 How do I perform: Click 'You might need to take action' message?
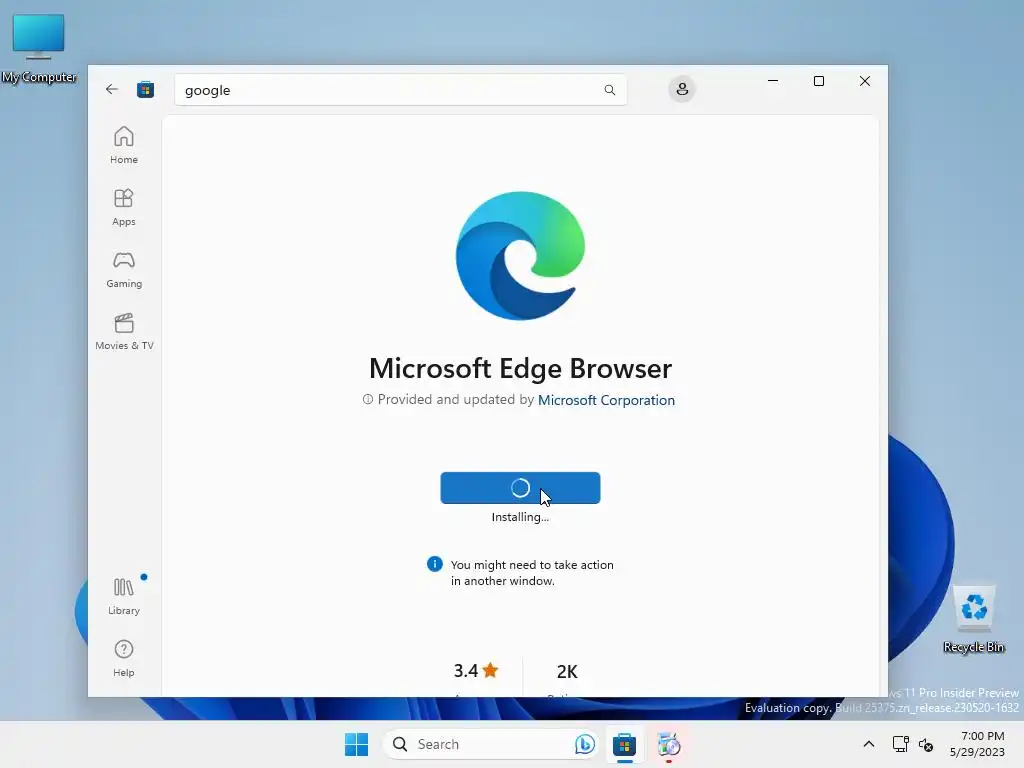coord(532,573)
